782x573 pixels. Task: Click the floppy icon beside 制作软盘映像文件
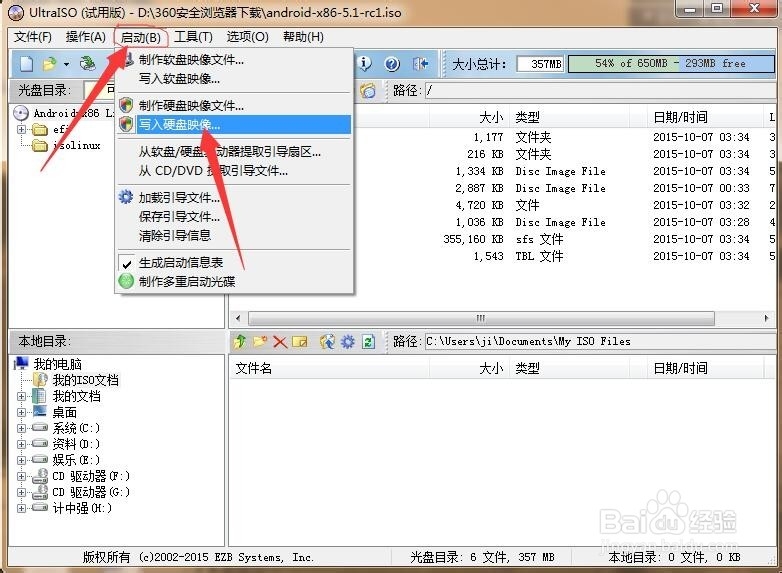[x=128, y=59]
